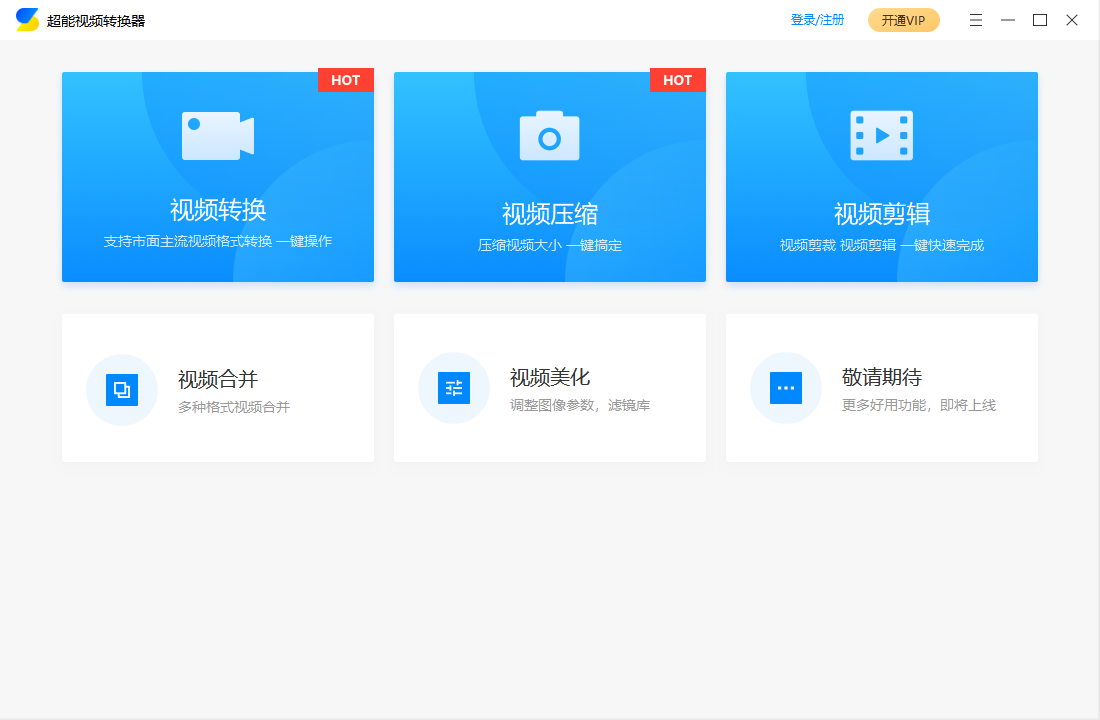Open the 视频美化 feature card
The height and width of the screenshot is (720, 1100).
coord(549,388)
